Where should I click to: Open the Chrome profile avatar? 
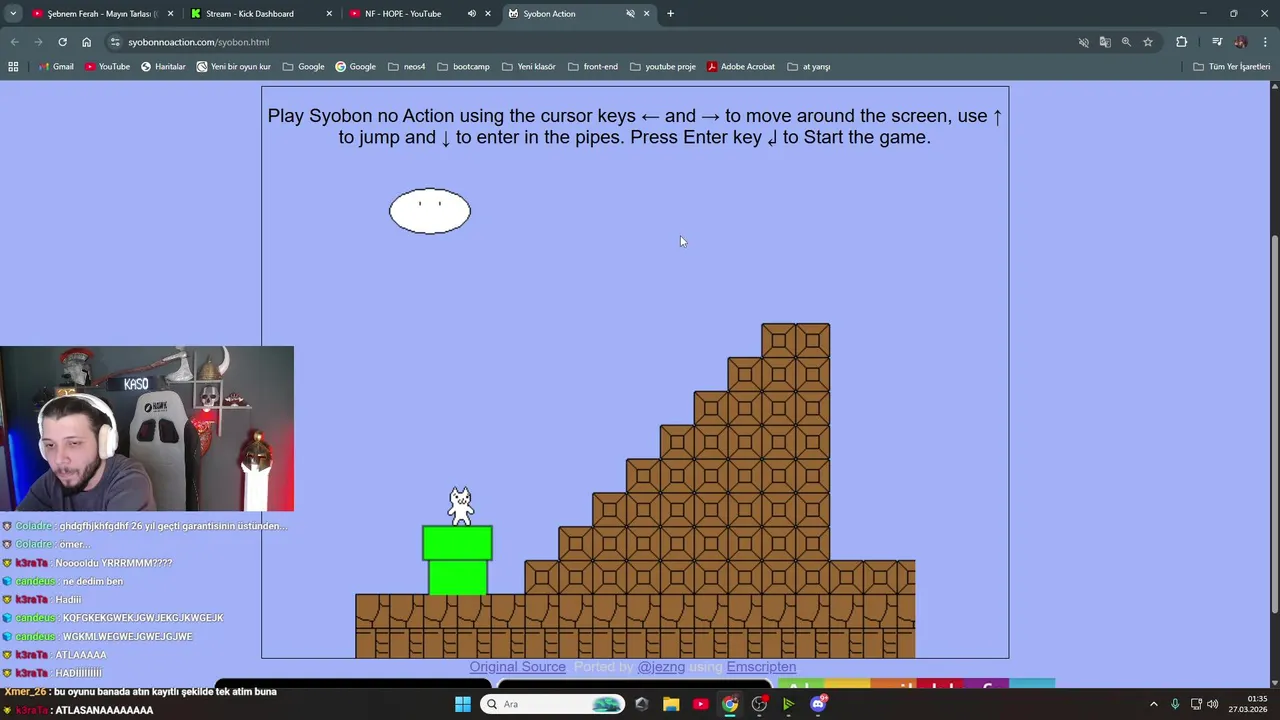(1241, 42)
